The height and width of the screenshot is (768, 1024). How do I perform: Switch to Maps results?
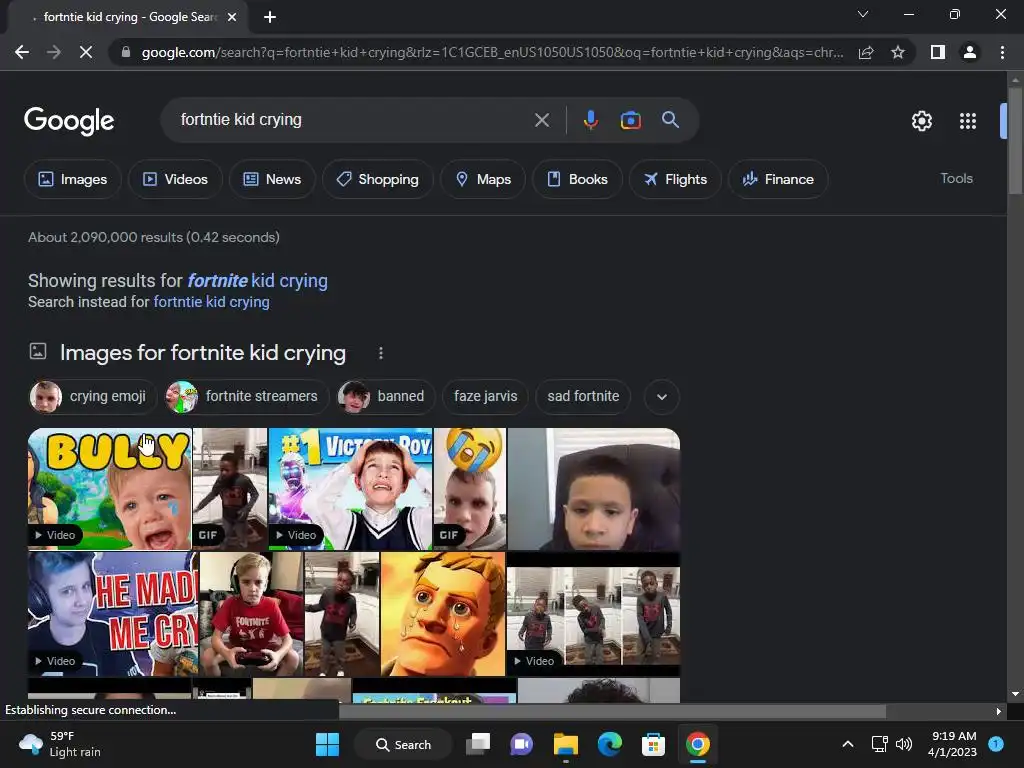pyautogui.click(x=483, y=179)
